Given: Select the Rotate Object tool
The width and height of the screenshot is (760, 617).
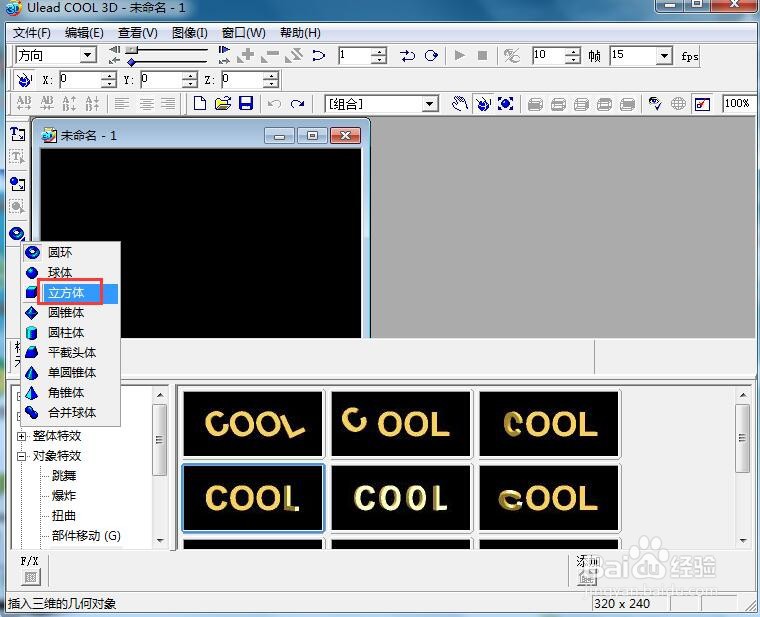Looking at the screenshot, I should click(x=483, y=104).
